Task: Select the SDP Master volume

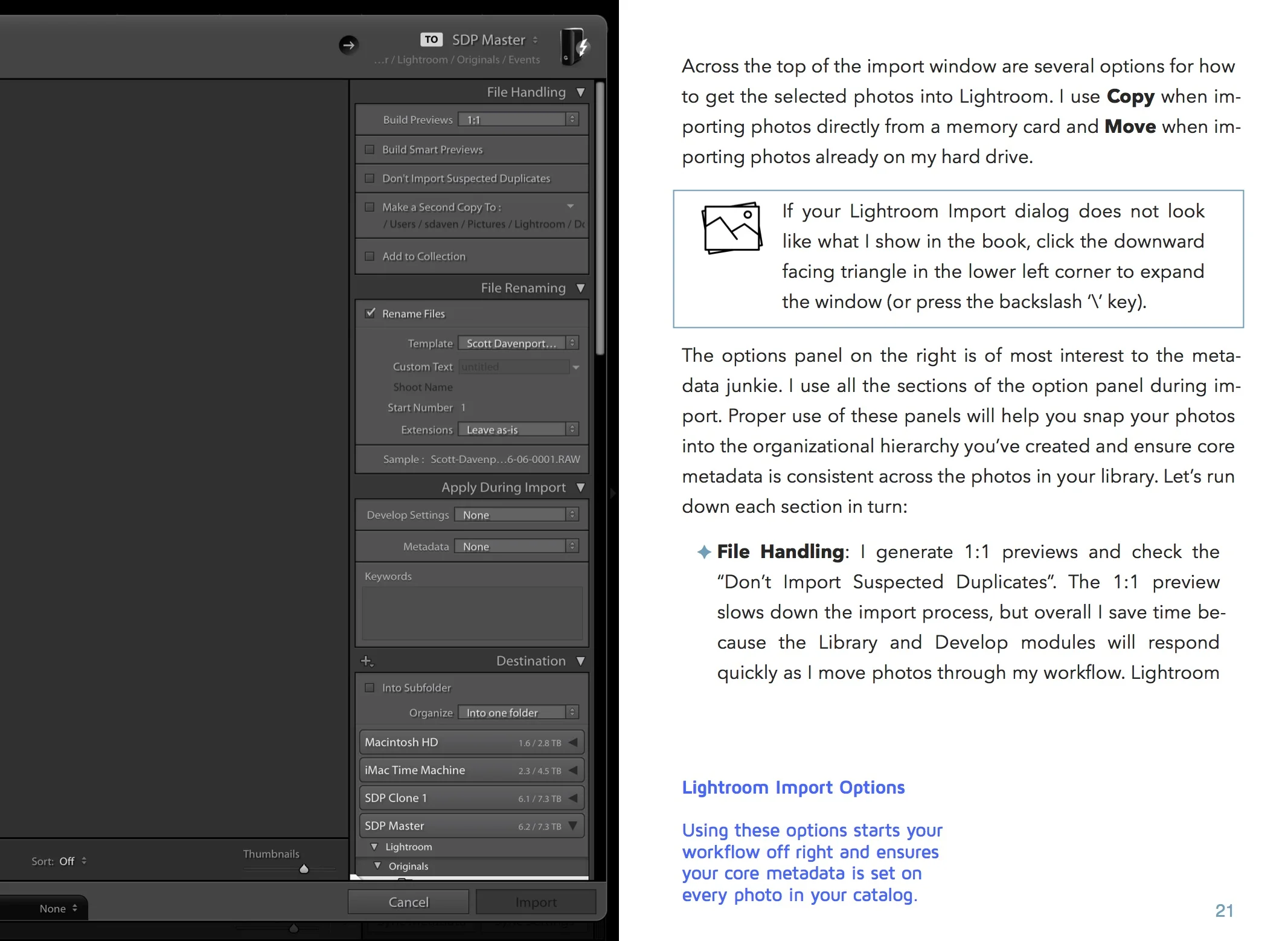Action: point(472,826)
